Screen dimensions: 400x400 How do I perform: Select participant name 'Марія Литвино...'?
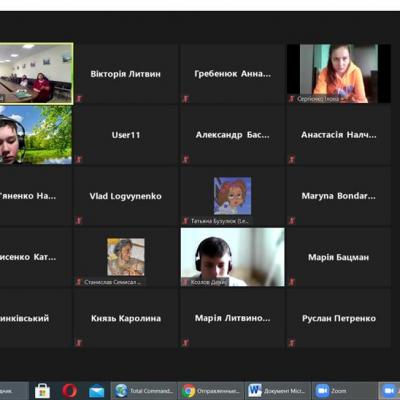233,318
